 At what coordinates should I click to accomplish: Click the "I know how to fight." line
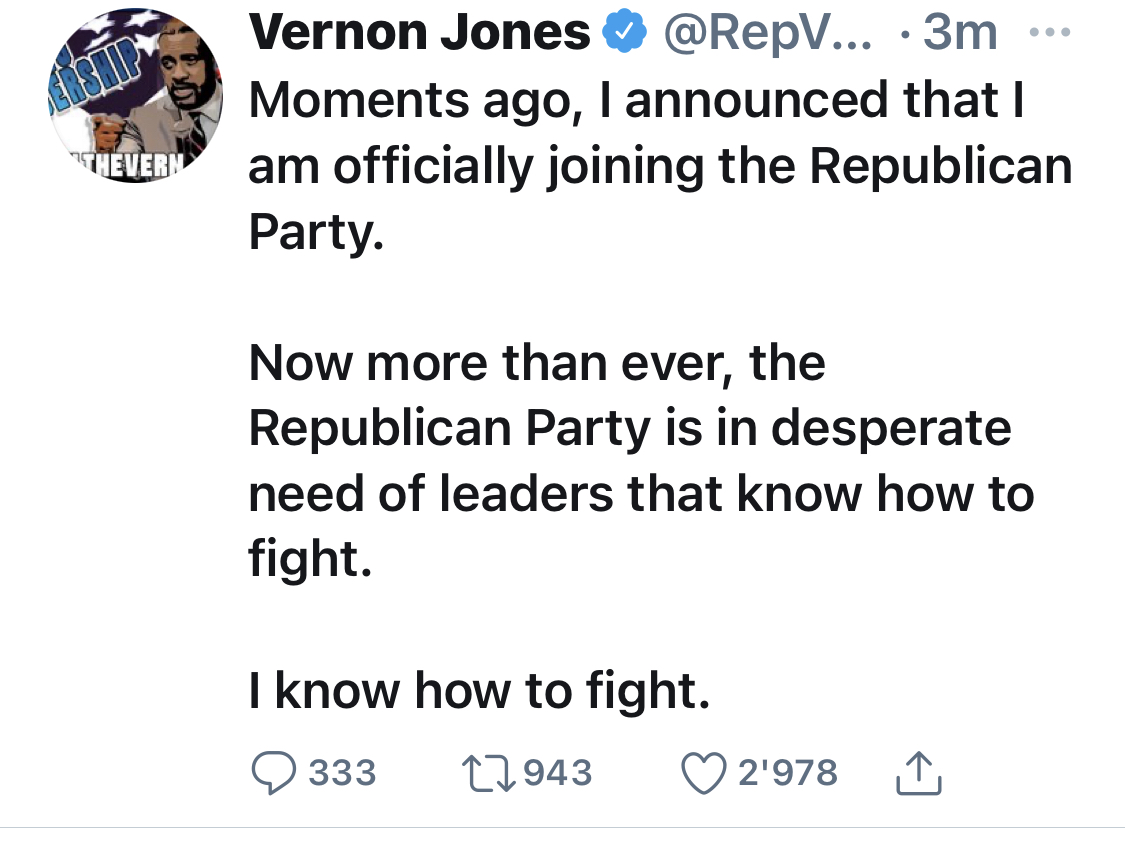coord(479,690)
